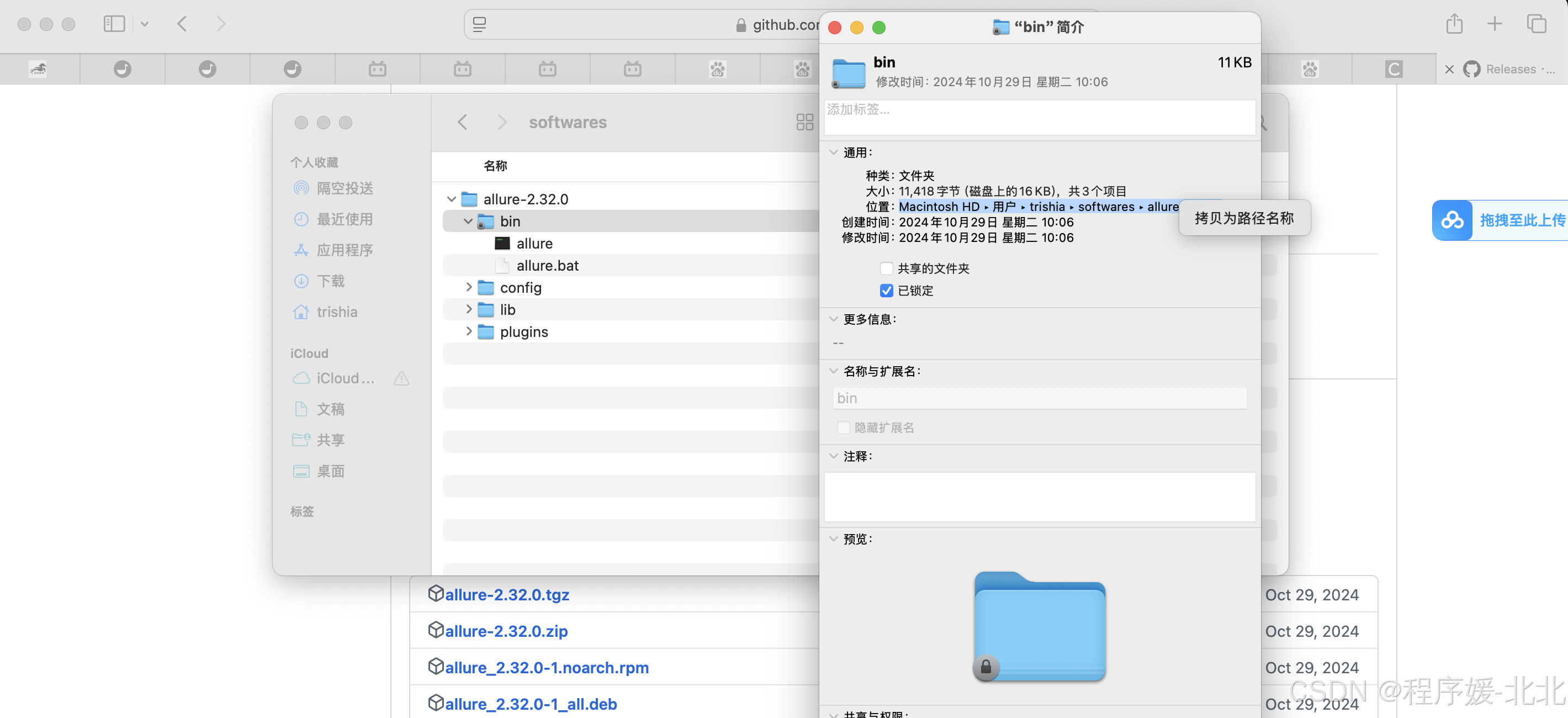Choose 拷贝为路径名称 menu item
This screenshot has height=718, width=1568.
click(1244, 218)
